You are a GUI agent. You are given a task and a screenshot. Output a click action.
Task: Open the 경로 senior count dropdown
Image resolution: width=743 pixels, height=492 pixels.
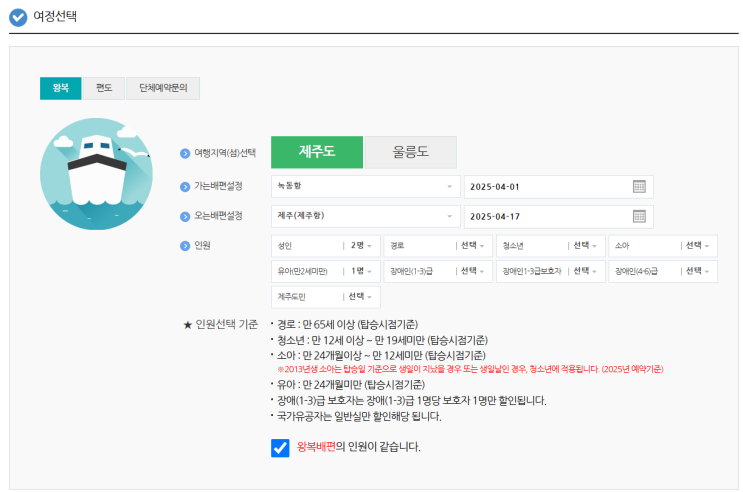click(x=438, y=246)
